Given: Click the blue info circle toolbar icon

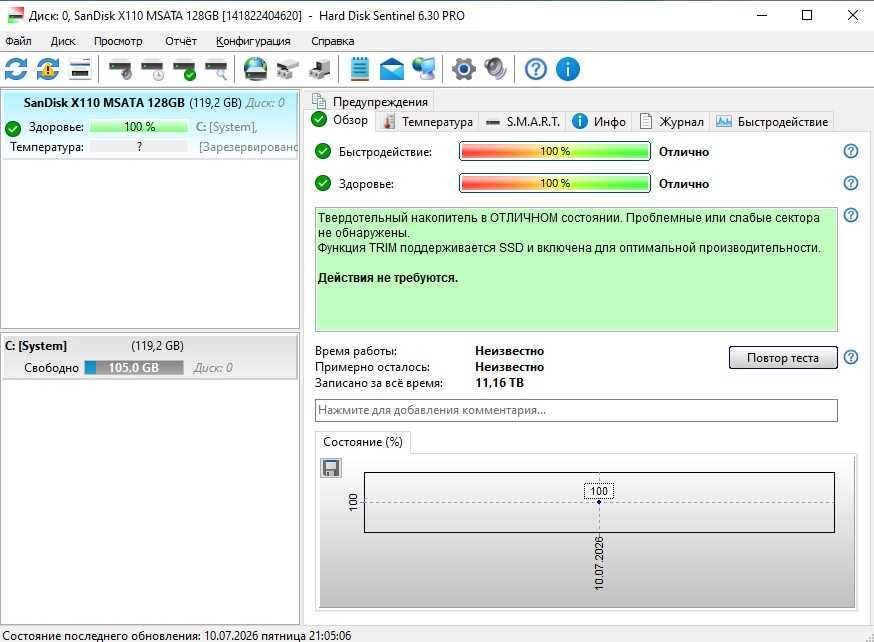Looking at the screenshot, I should [568, 69].
